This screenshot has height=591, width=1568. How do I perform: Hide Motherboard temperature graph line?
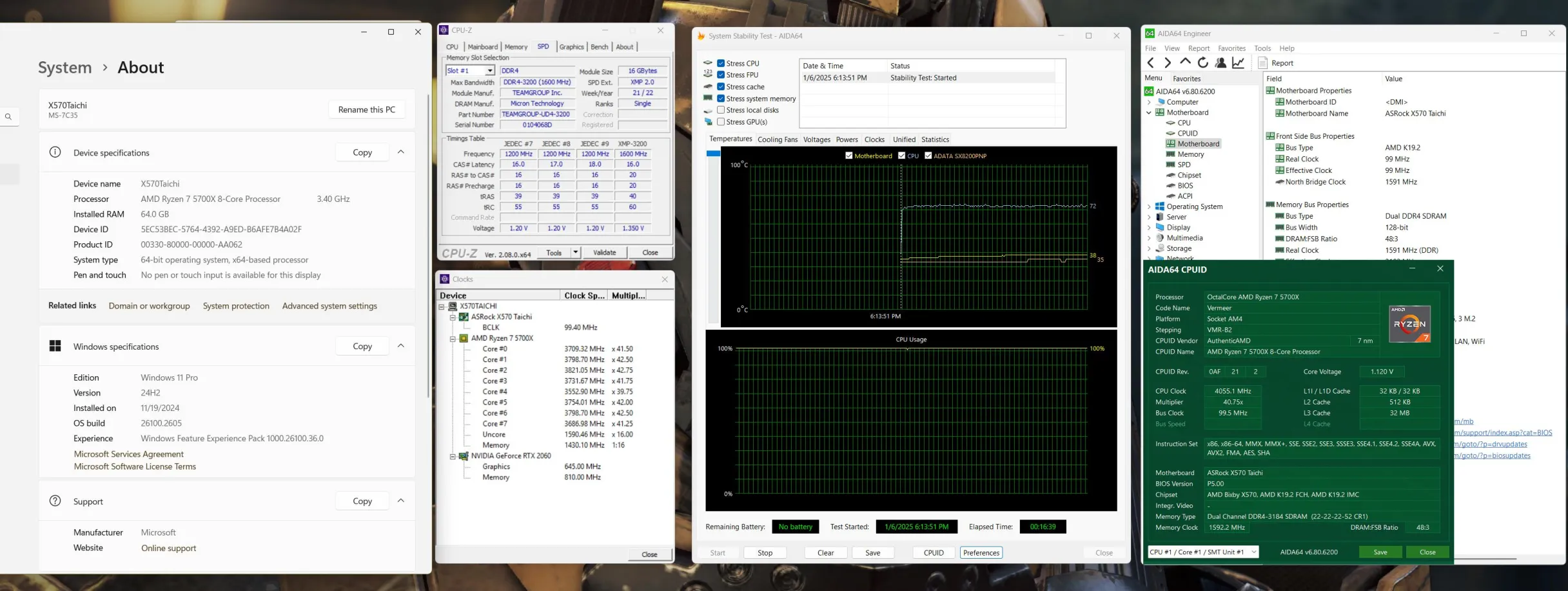(849, 155)
